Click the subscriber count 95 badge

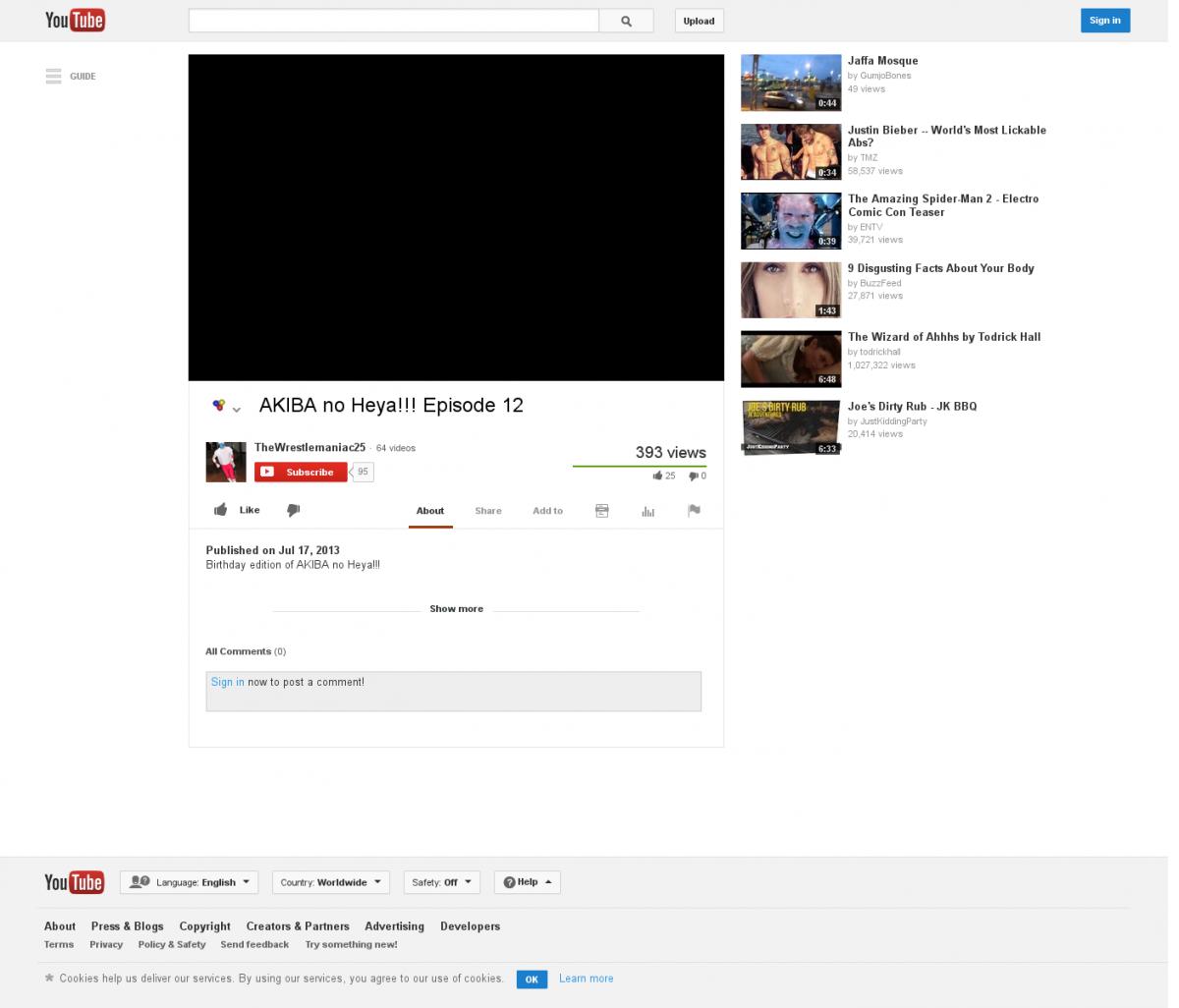363,473
